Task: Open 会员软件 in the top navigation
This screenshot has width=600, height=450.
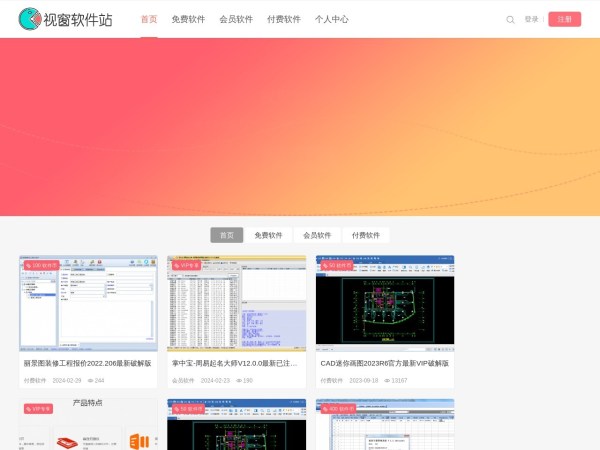Action: point(236,19)
